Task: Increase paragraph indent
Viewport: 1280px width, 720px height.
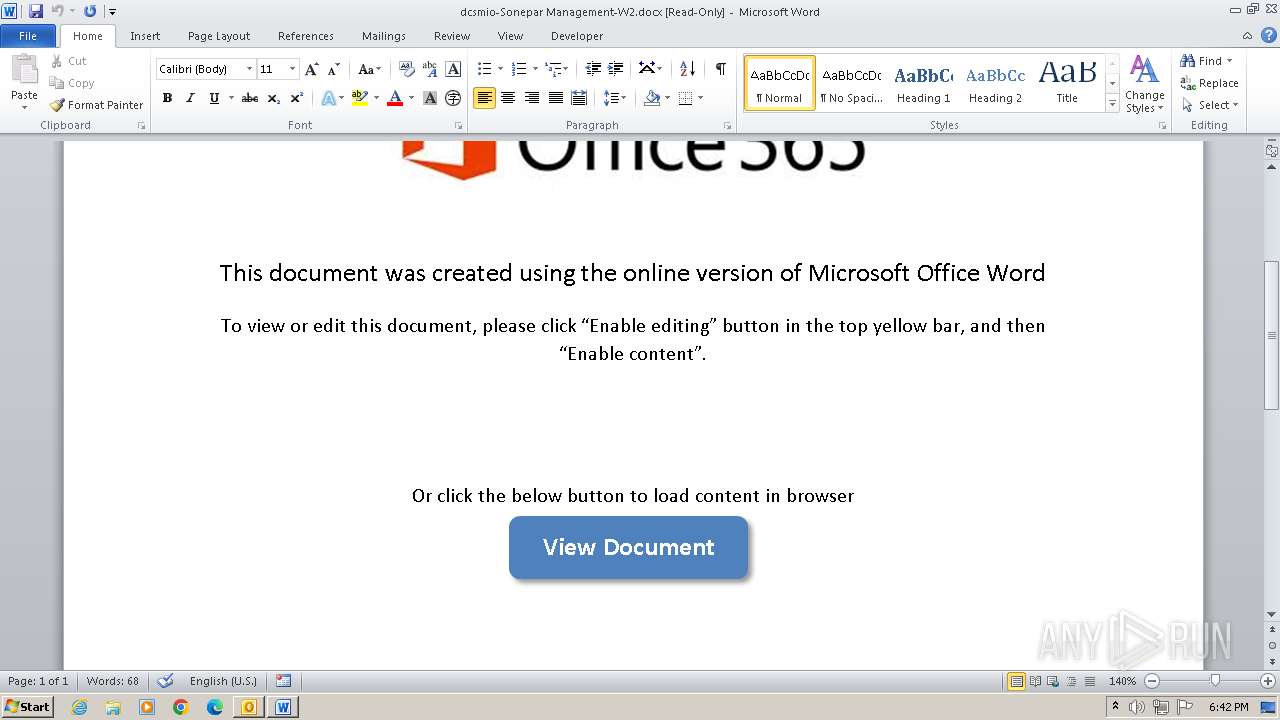Action: (616, 69)
